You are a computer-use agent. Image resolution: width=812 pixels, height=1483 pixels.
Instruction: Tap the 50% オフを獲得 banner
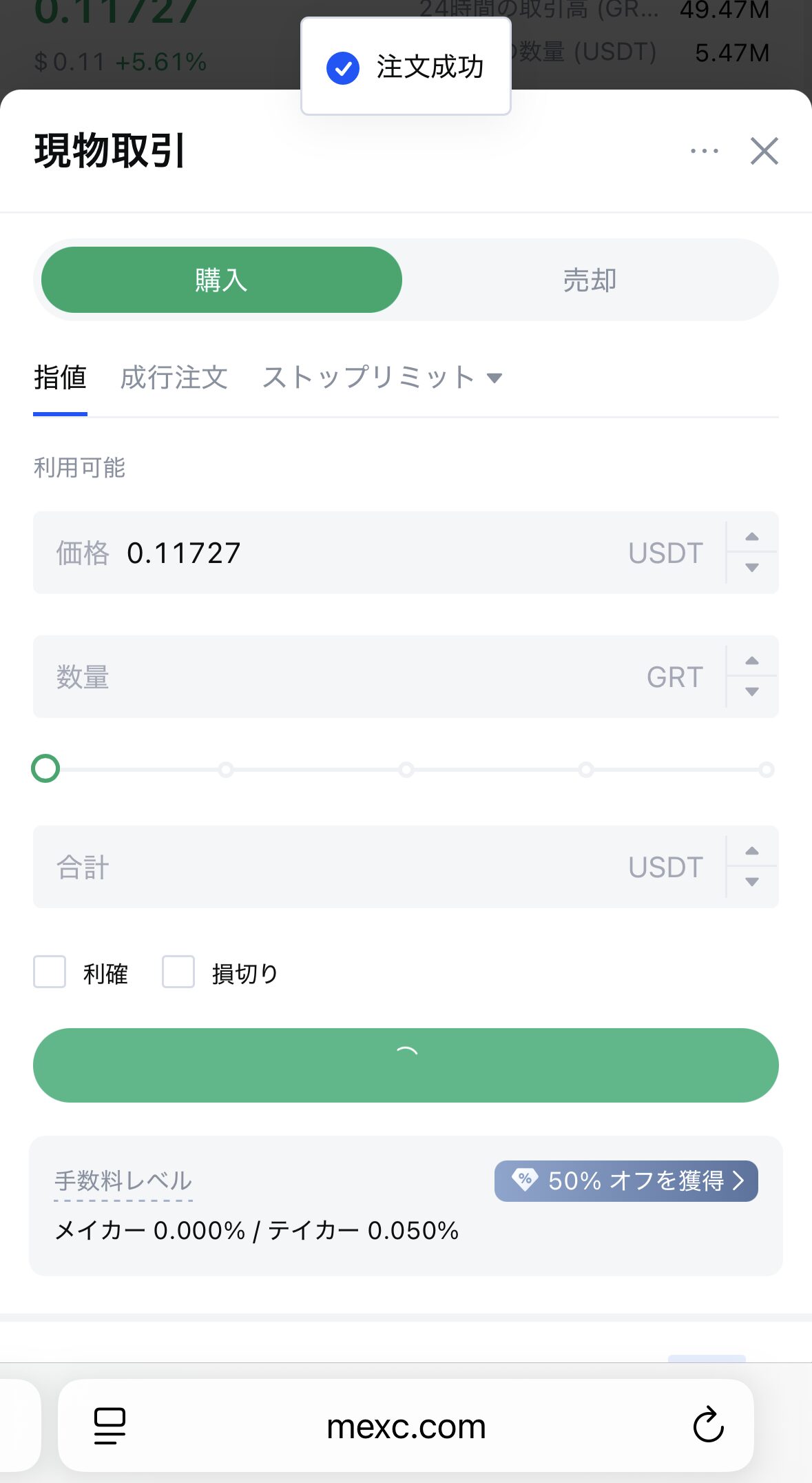pyautogui.click(x=625, y=1181)
